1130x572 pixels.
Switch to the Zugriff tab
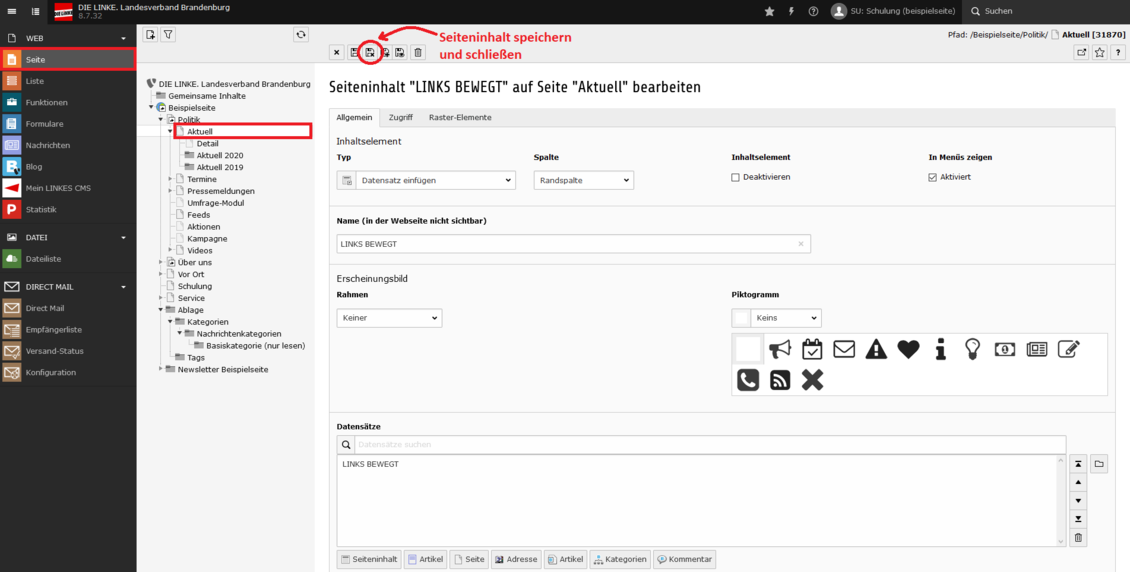pyautogui.click(x=401, y=117)
